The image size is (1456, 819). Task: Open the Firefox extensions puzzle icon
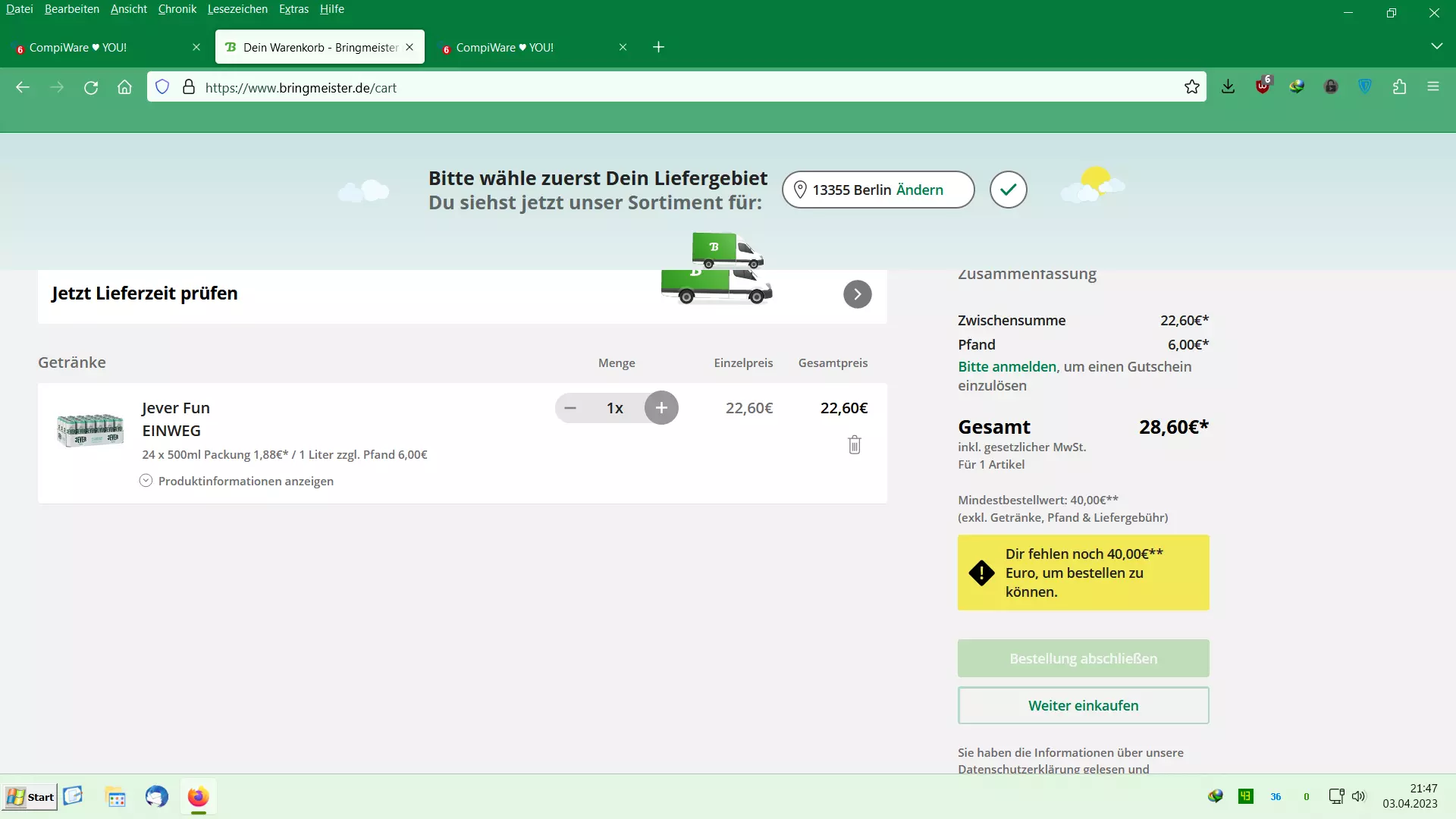[1399, 87]
